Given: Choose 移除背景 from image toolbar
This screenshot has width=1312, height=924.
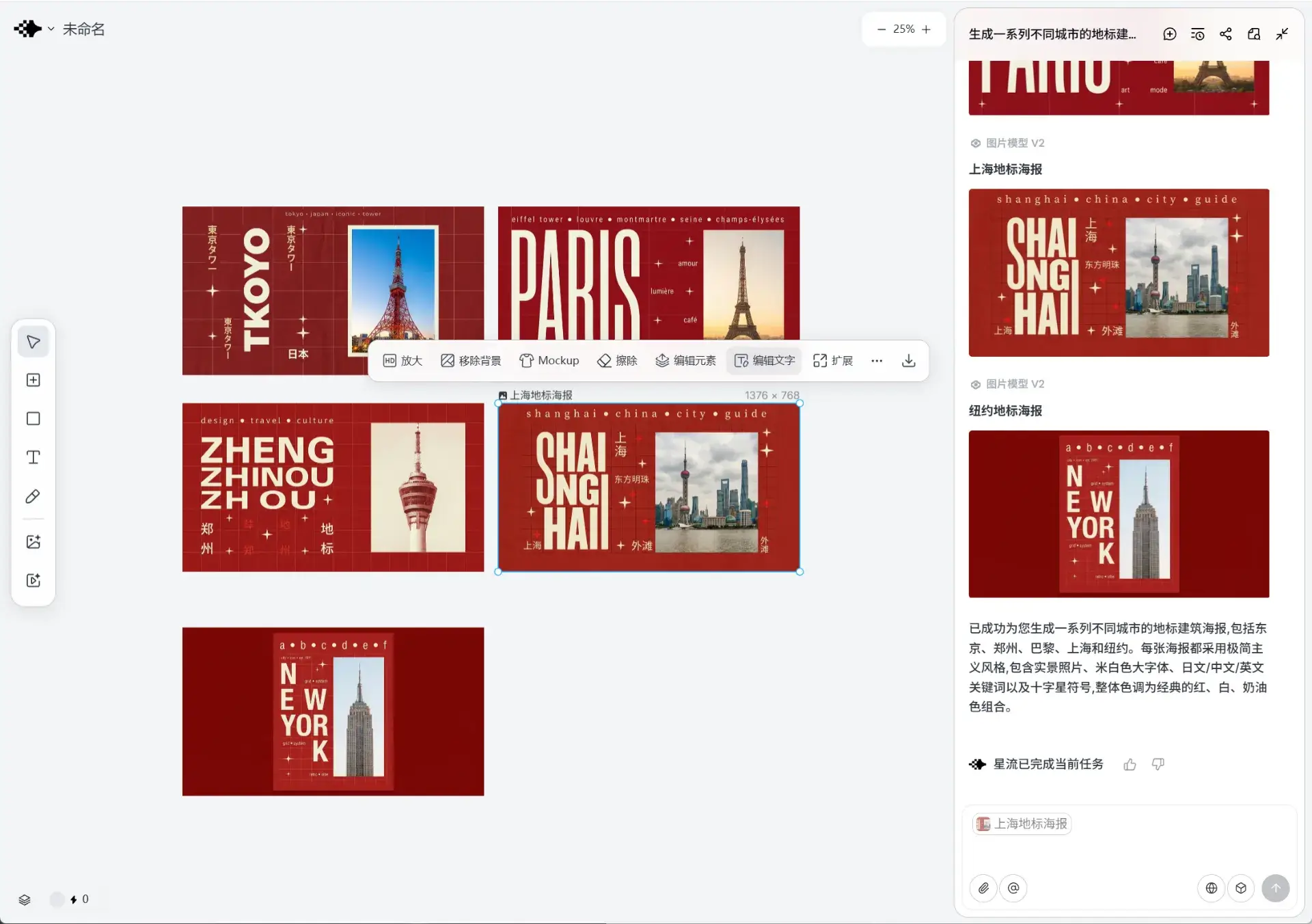Looking at the screenshot, I should click(x=471, y=361).
